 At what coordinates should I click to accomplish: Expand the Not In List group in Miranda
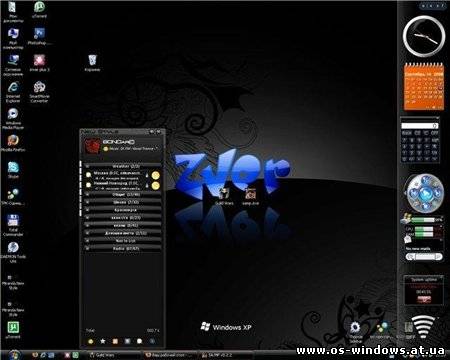point(123,241)
